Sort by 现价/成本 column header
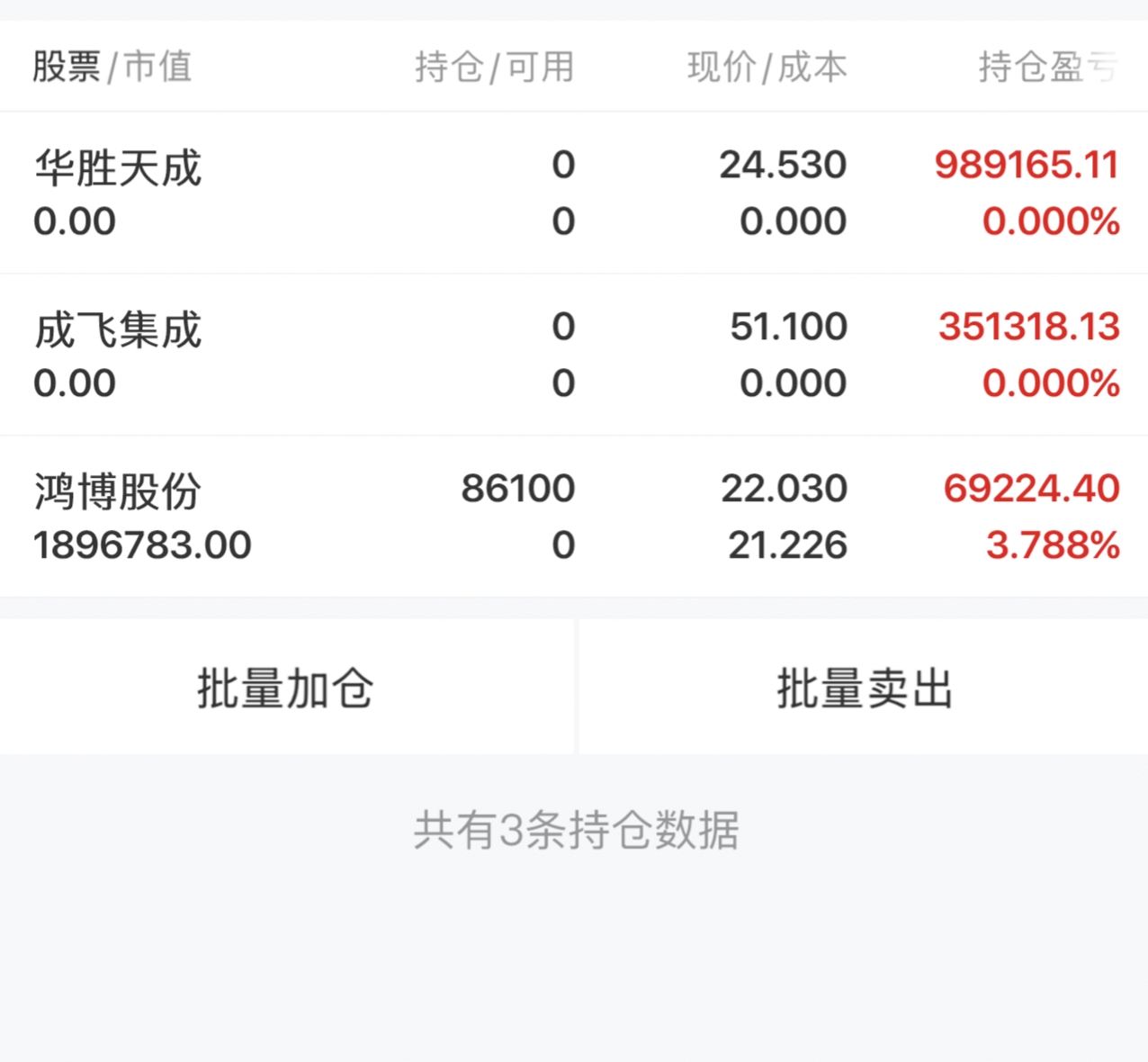This screenshot has width=1148, height=1062. click(x=767, y=67)
